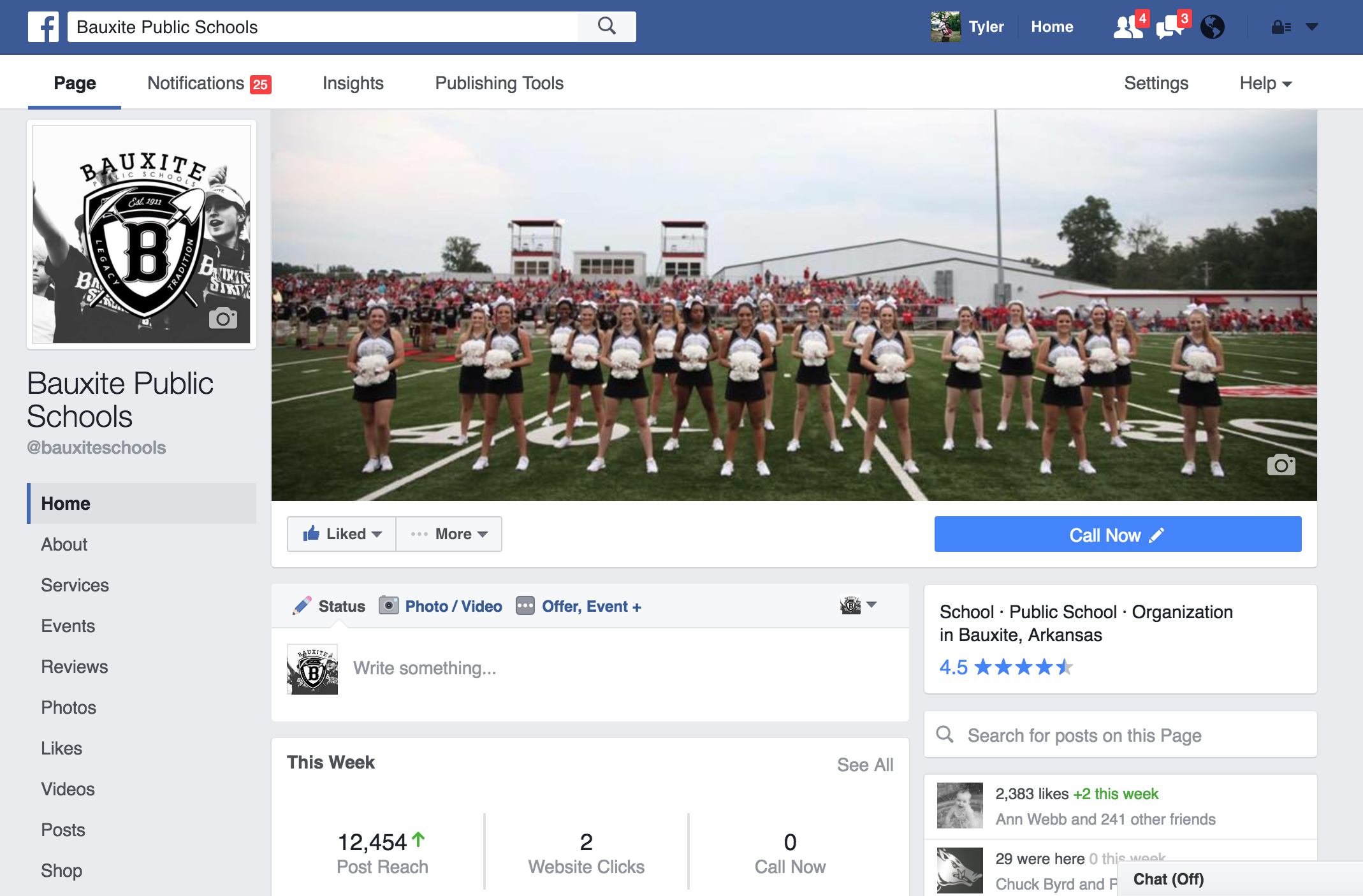
Task: Click the magnifying glass search button
Action: 607,27
